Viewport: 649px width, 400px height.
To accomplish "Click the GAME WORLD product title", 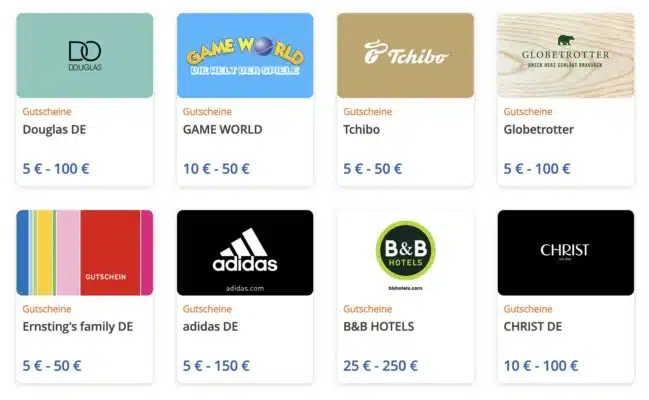I will point(222,130).
